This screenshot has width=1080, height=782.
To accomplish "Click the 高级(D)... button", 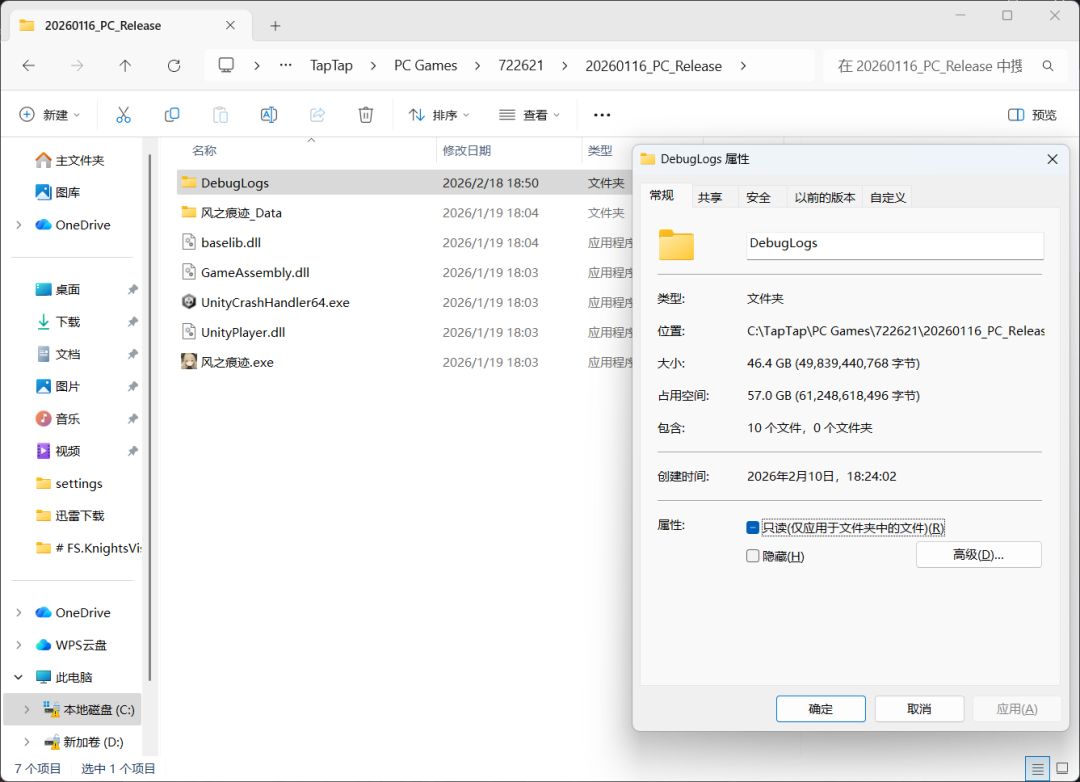I will [x=978, y=555].
